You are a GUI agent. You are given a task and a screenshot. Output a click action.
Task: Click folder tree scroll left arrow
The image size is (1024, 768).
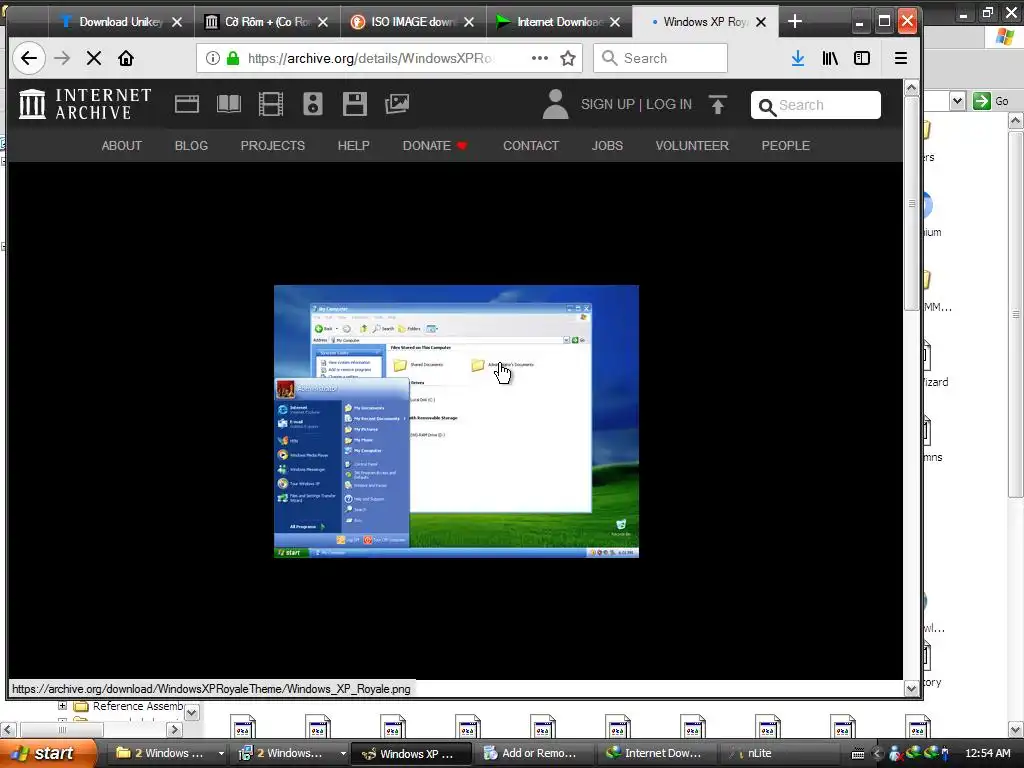click(x=7, y=729)
